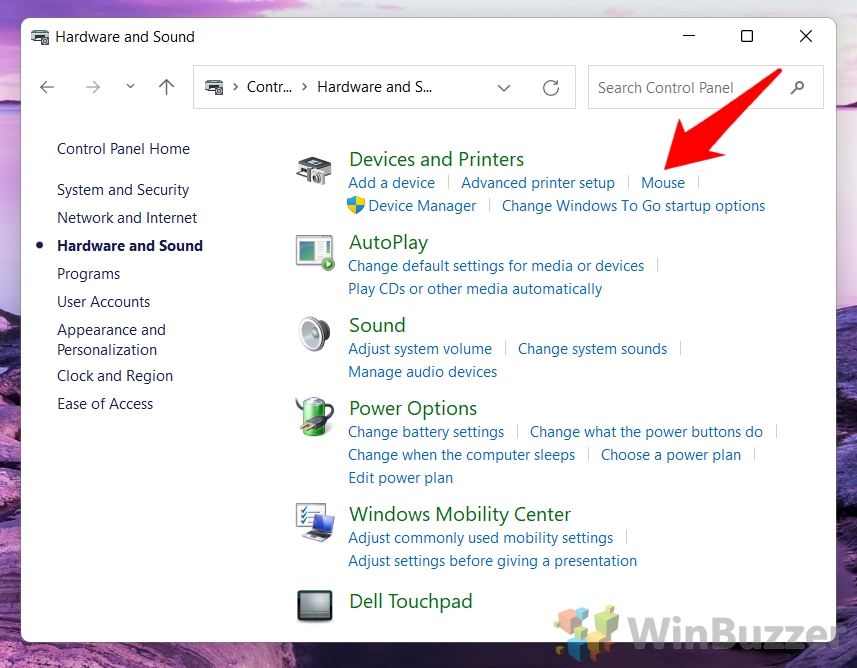Screen dimensions: 857x668
Task: Click the shield icon beside Device Manager
Action: click(x=356, y=206)
